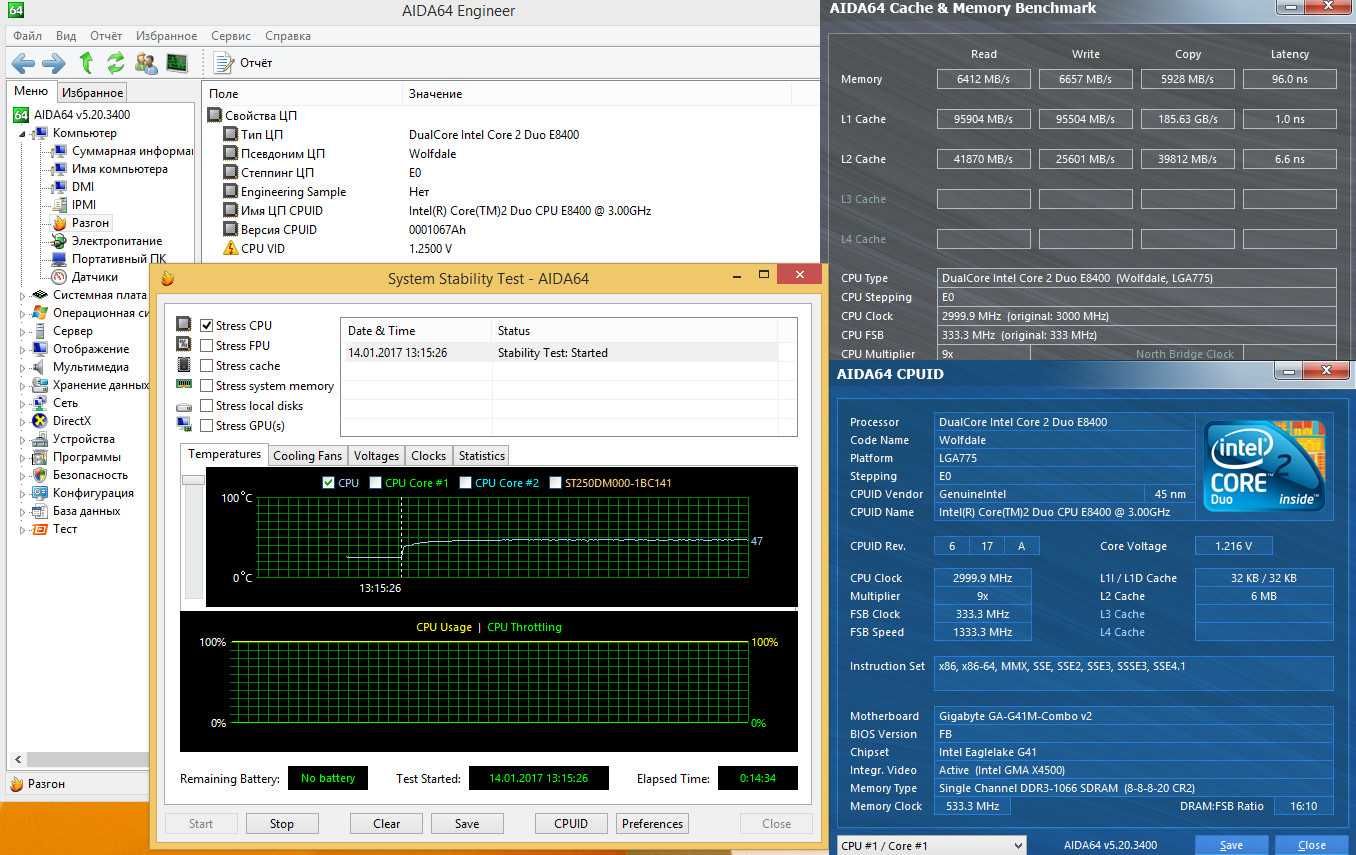Click the flame icon in the Stability Test title bar
The width and height of the screenshot is (1356, 855).
coord(167,279)
